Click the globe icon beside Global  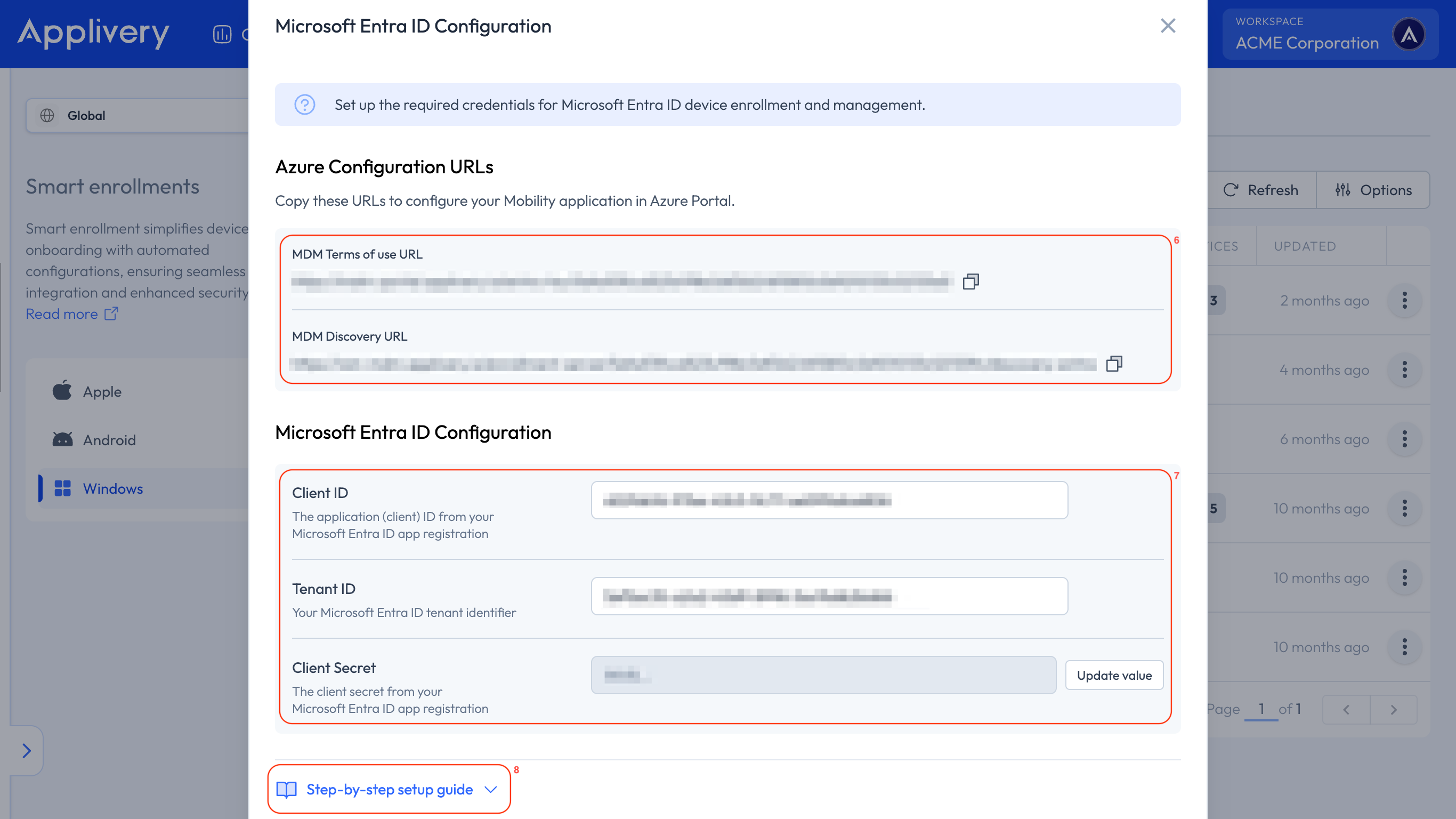click(47, 115)
